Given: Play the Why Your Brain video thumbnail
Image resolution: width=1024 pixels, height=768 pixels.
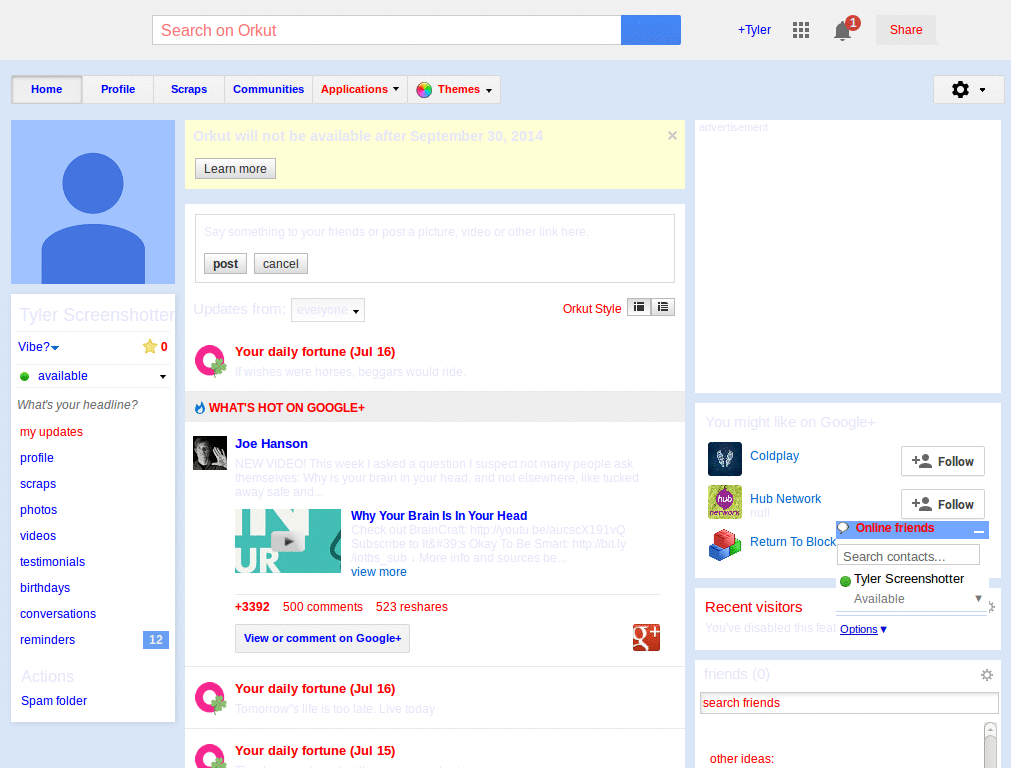Looking at the screenshot, I should coord(288,541).
